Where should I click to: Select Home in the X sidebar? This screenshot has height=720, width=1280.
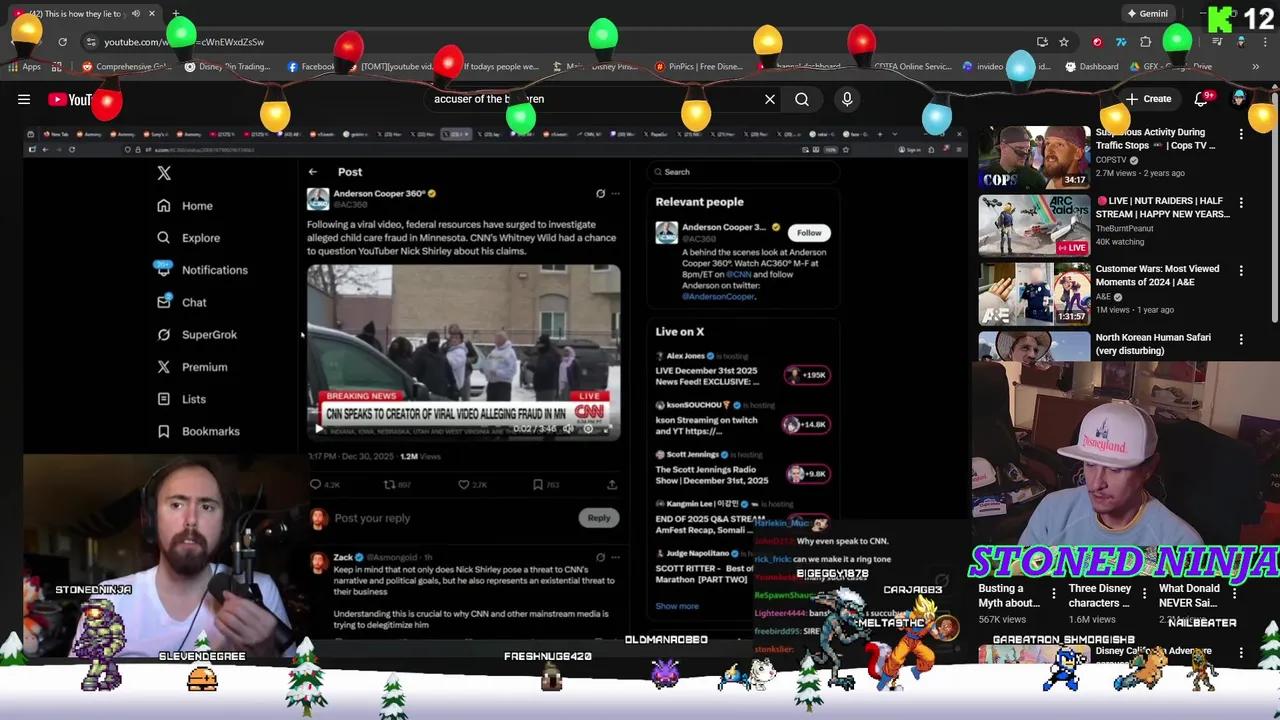[186, 206]
